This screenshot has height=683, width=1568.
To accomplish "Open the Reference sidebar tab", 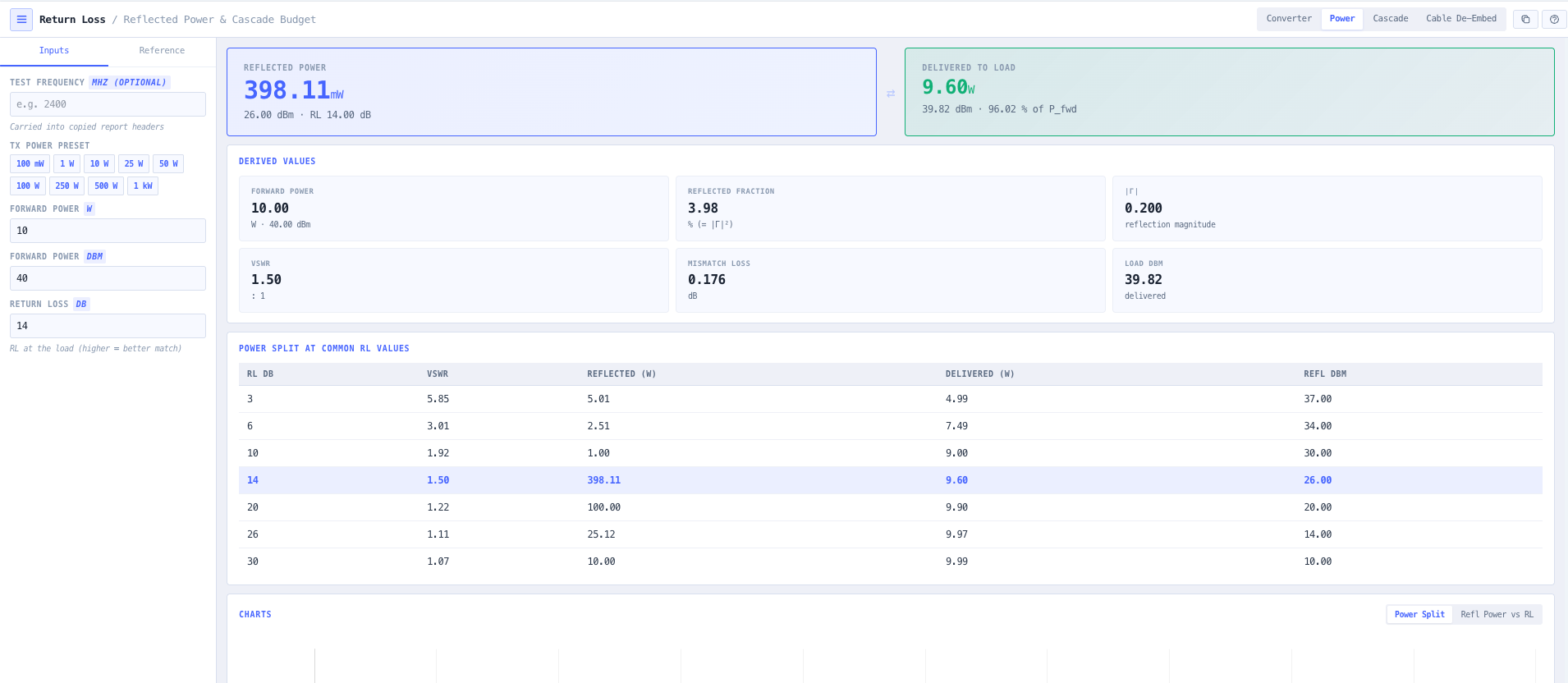I will [162, 51].
